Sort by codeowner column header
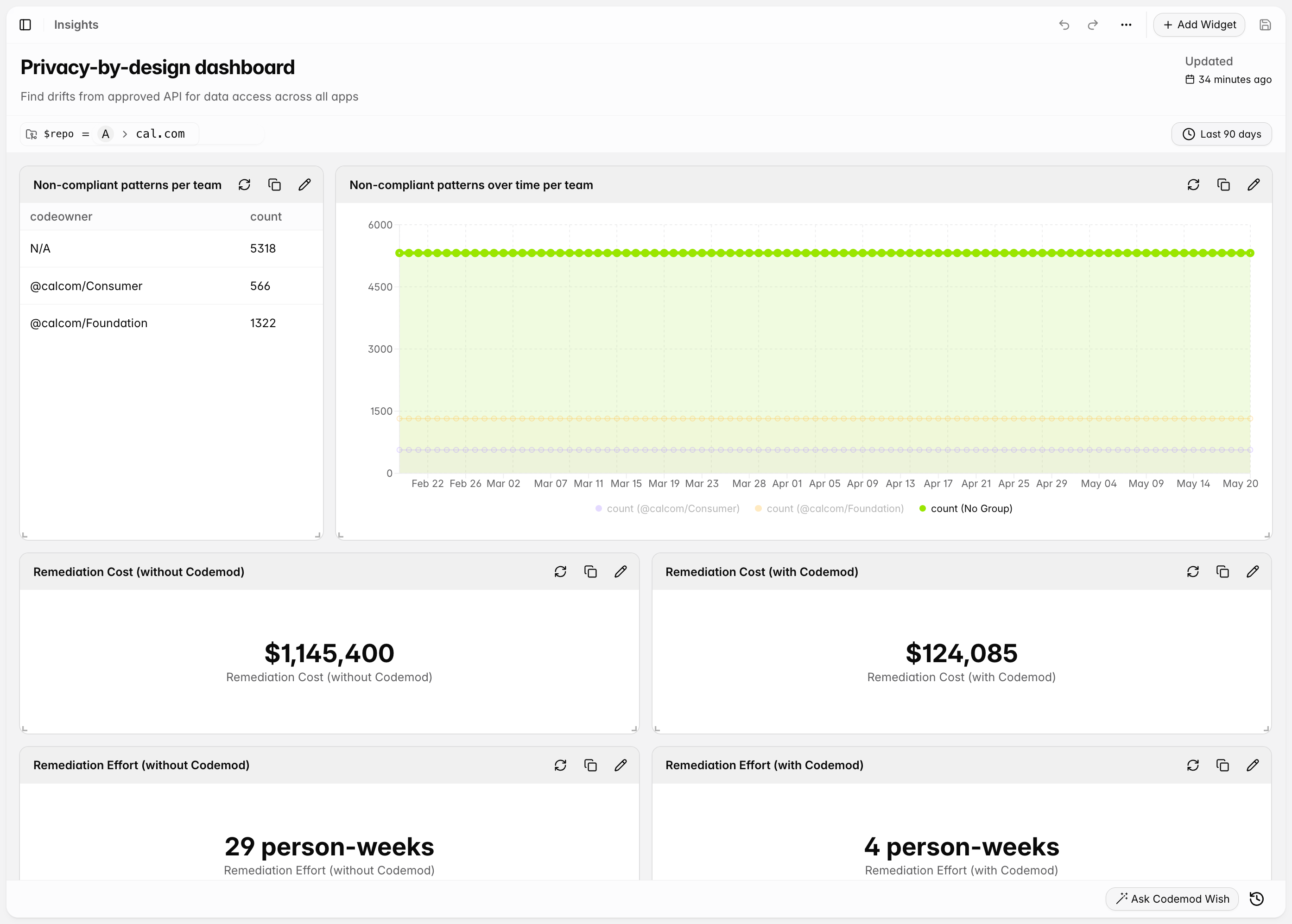1292x924 pixels. click(x=62, y=217)
